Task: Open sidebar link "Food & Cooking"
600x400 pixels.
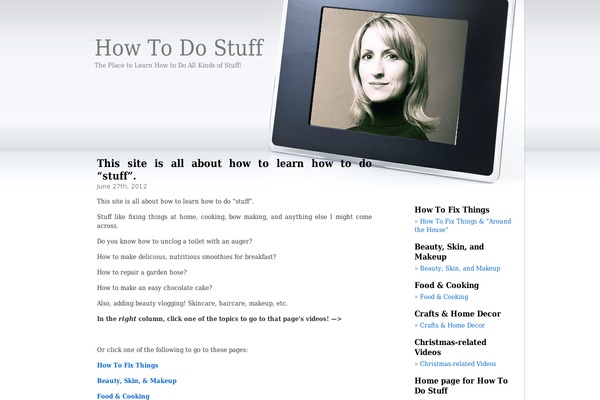Action: point(444,297)
